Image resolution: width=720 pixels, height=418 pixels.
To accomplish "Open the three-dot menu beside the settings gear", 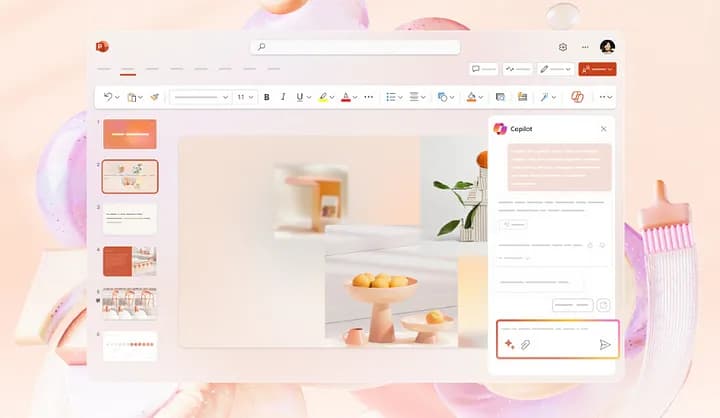I will [585, 47].
